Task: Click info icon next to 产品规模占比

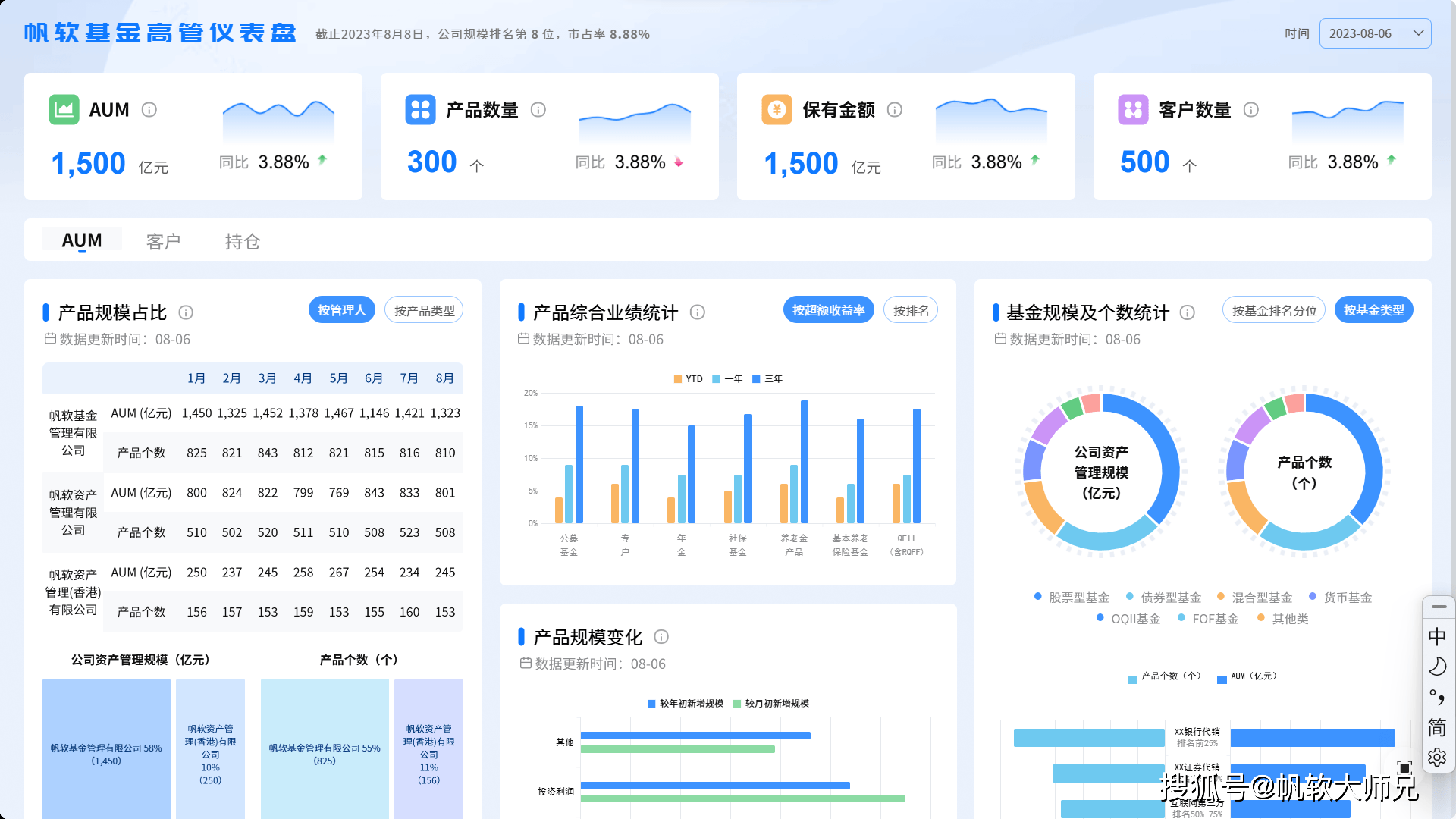Action: pos(186,312)
